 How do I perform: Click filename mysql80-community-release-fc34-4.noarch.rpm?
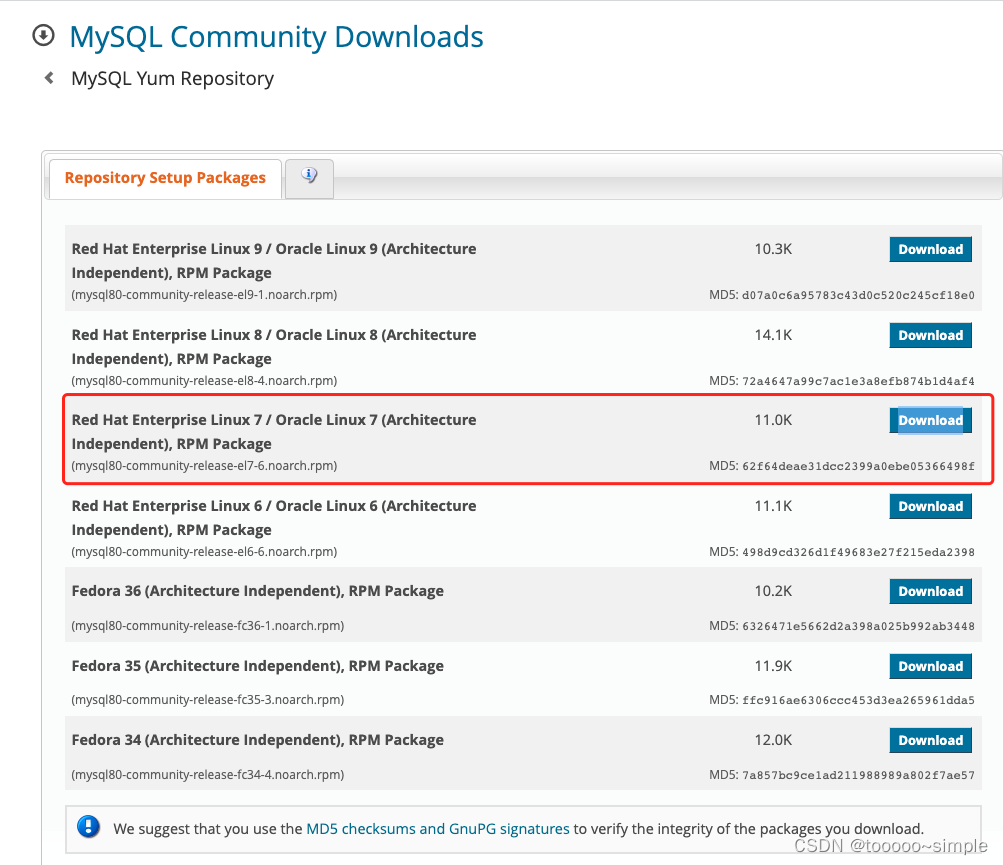[207, 775]
